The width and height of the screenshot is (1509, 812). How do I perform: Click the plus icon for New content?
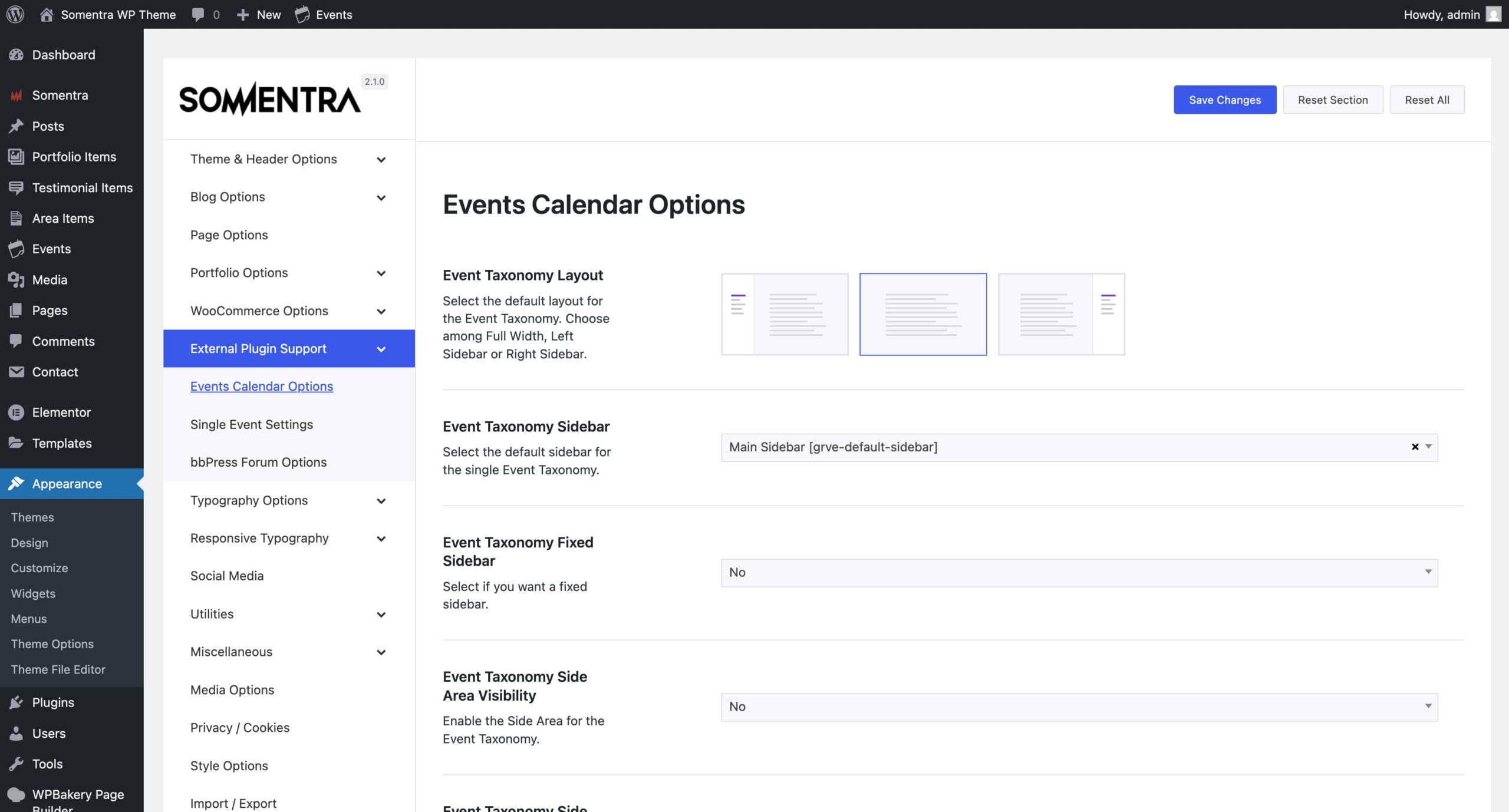point(243,15)
